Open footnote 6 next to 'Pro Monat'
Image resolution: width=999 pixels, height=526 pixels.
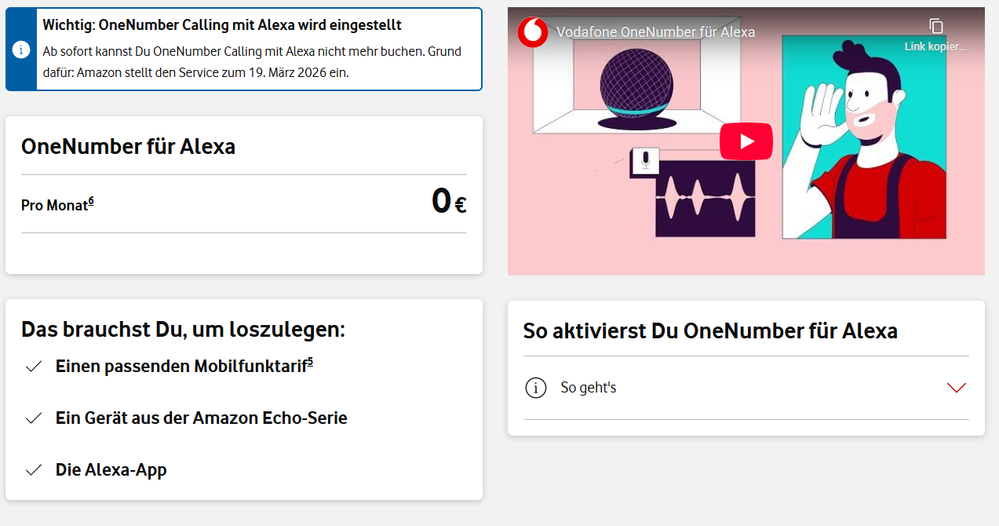point(91,201)
